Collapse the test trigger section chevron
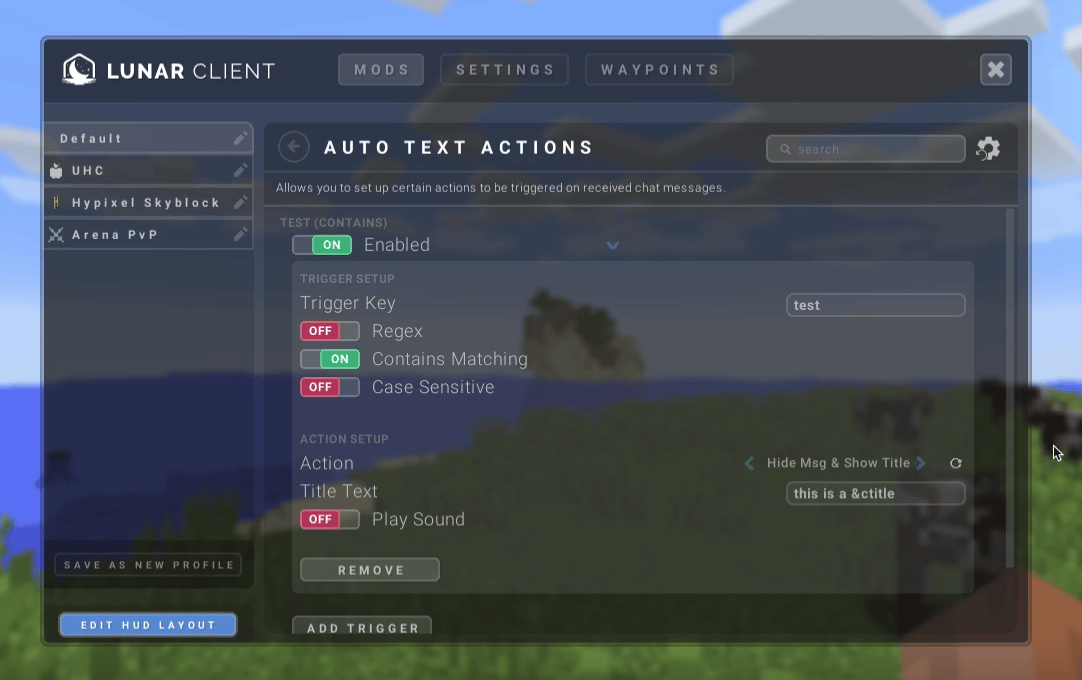 tap(613, 246)
